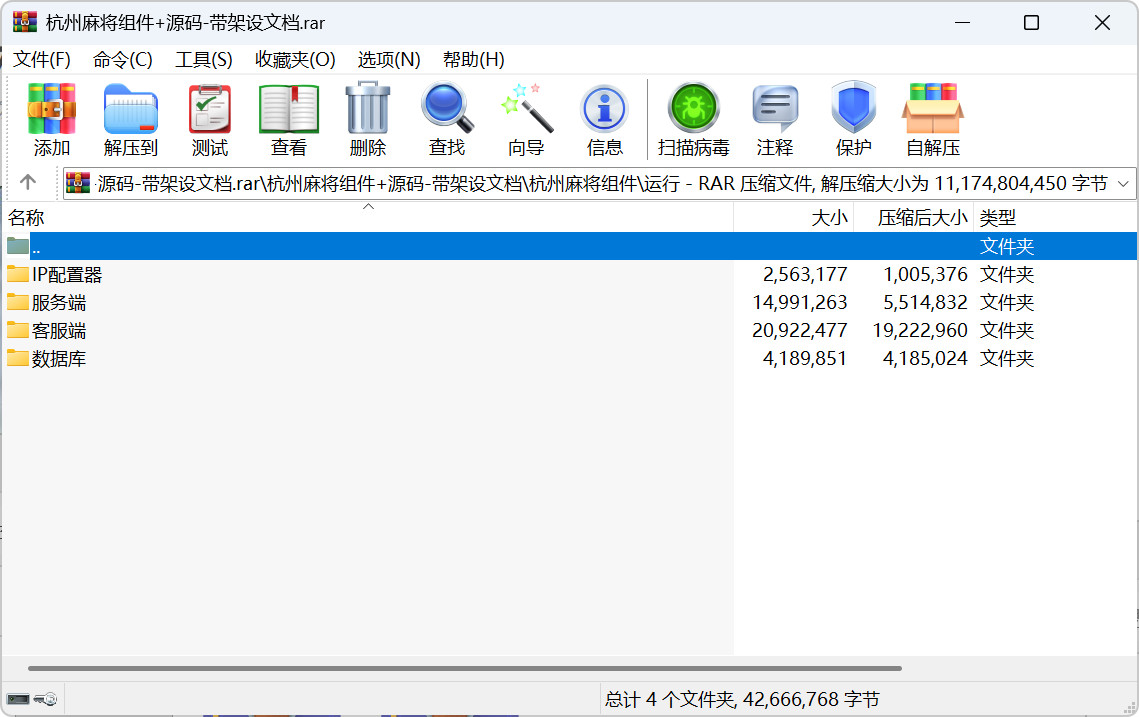The width and height of the screenshot is (1139, 717).
Task: Minimize the WinRAR window
Action: click(x=962, y=23)
